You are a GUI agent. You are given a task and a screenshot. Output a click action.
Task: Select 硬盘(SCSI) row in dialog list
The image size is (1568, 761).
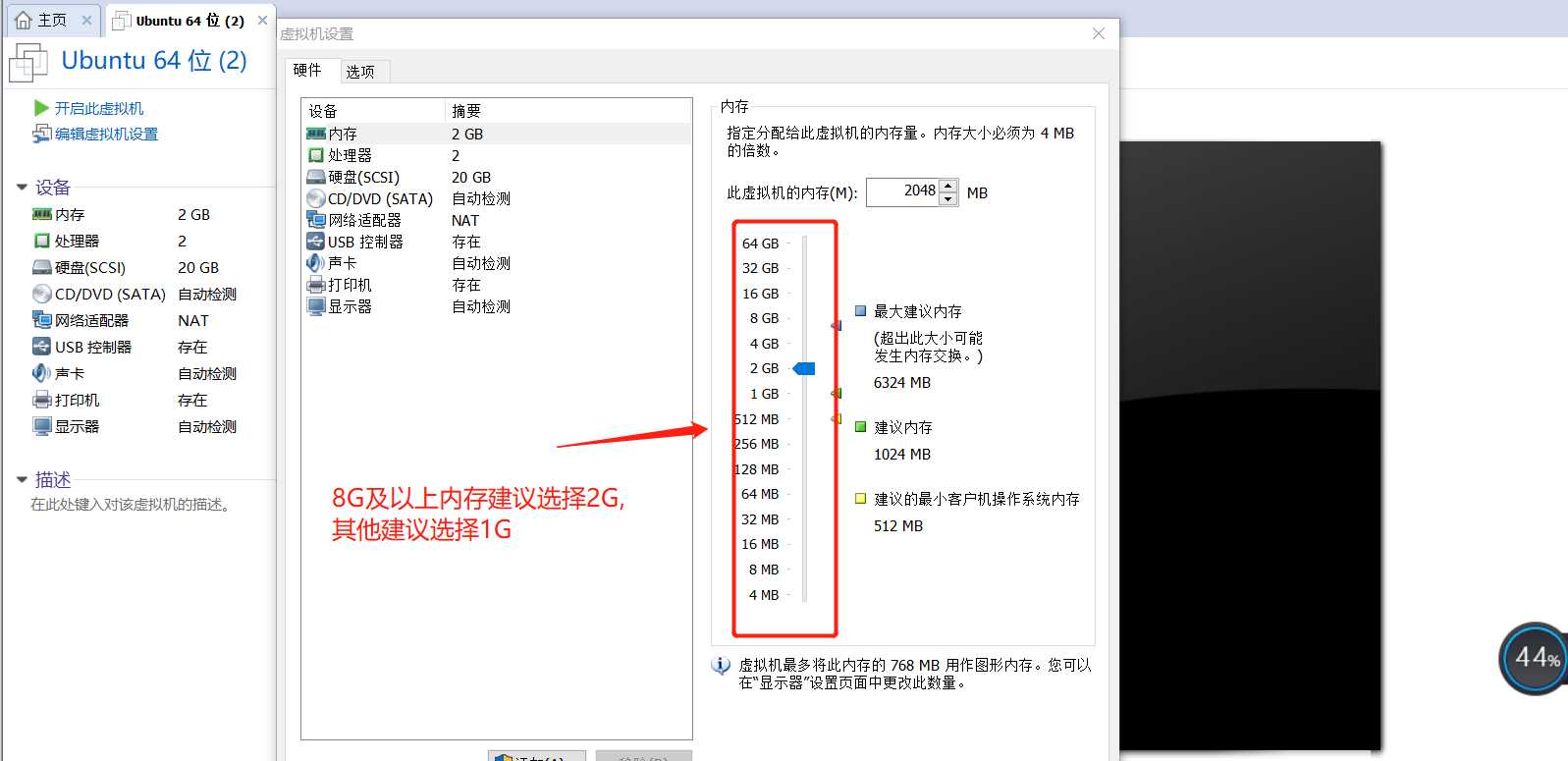(497, 177)
